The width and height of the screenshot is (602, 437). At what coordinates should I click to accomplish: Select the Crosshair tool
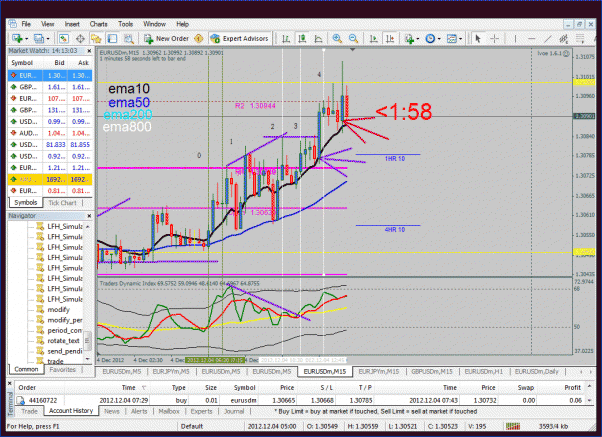coord(495,38)
